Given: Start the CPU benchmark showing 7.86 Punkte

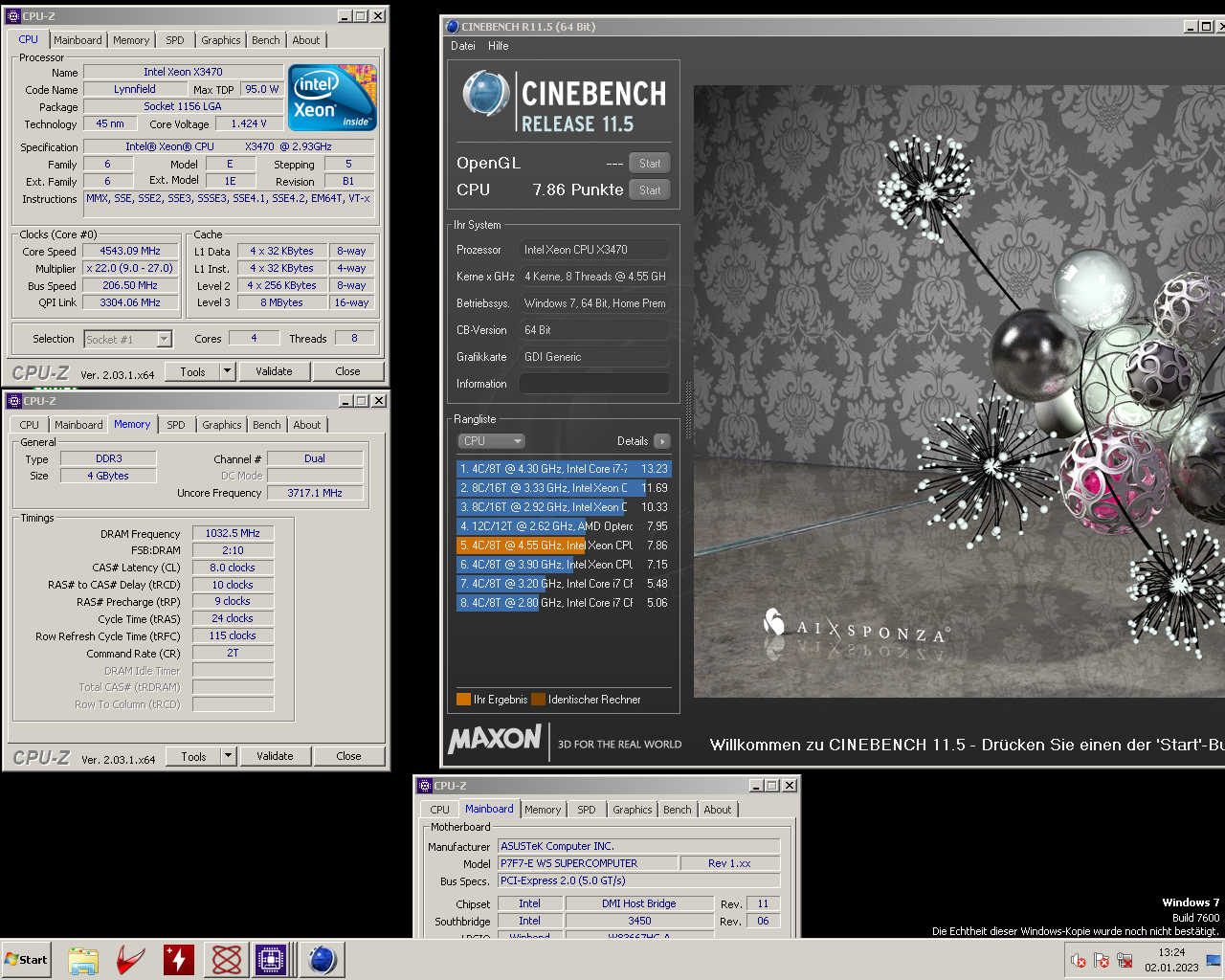Looking at the screenshot, I should pos(650,190).
